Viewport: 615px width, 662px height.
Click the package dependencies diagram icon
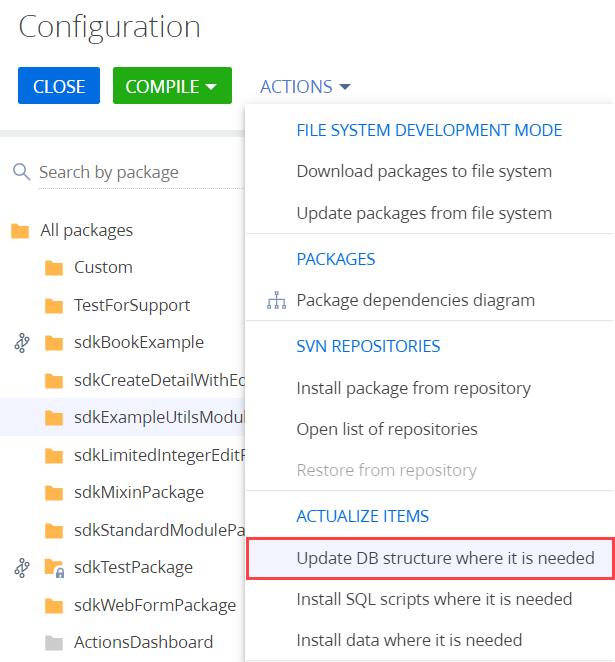coord(276,300)
